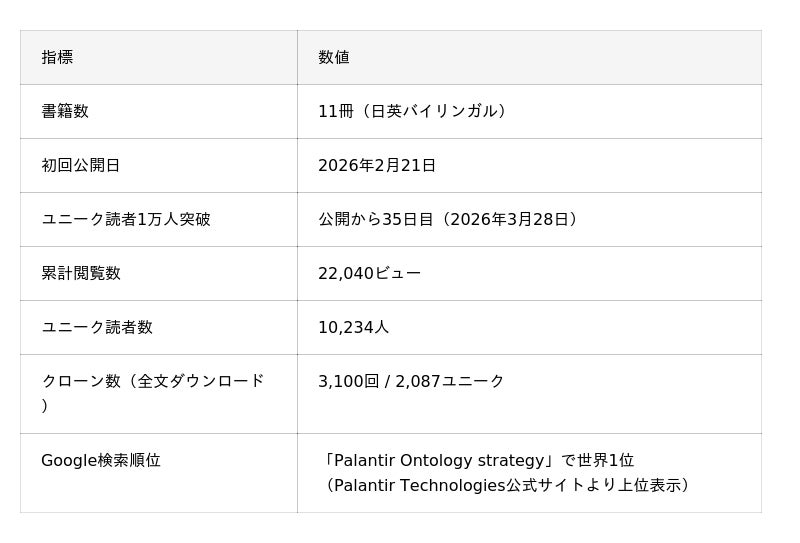Select the 初回公開日 row label
Screen dimensions: 800x543
[x=81, y=165]
